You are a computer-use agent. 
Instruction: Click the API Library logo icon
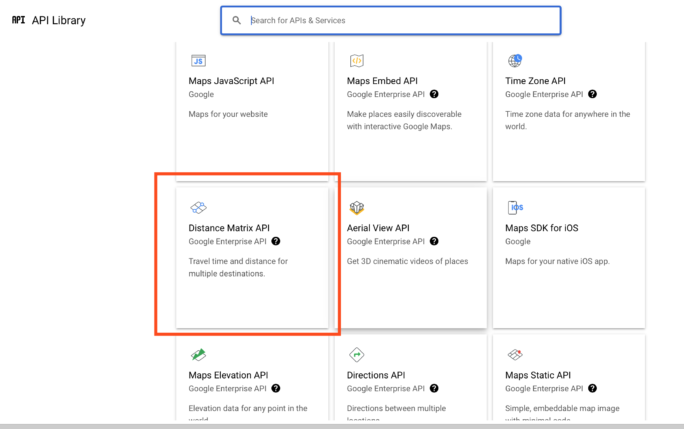18,20
